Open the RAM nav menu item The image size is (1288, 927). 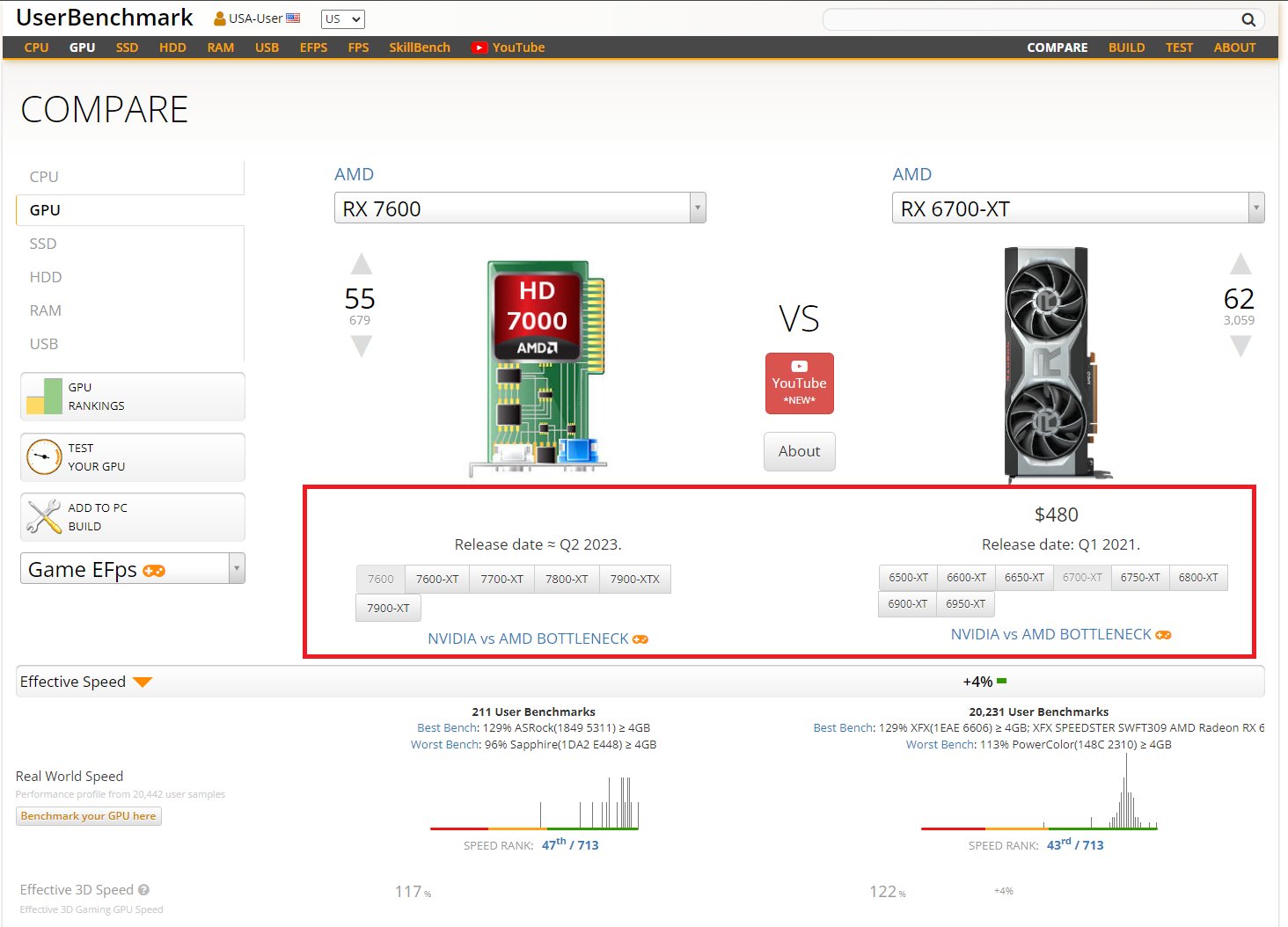221,47
